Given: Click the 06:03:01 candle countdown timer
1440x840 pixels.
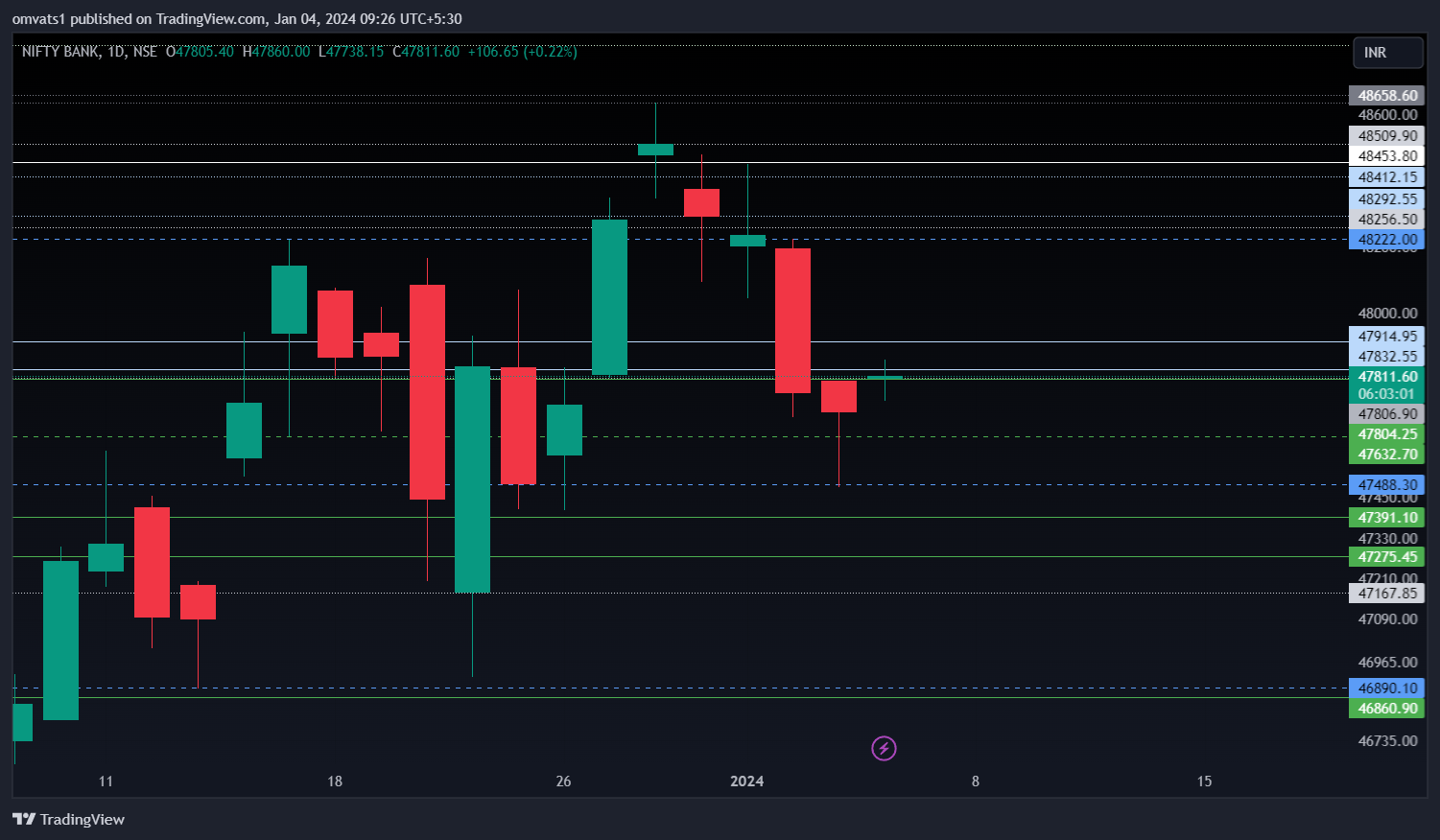Looking at the screenshot, I should click(x=1387, y=394).
